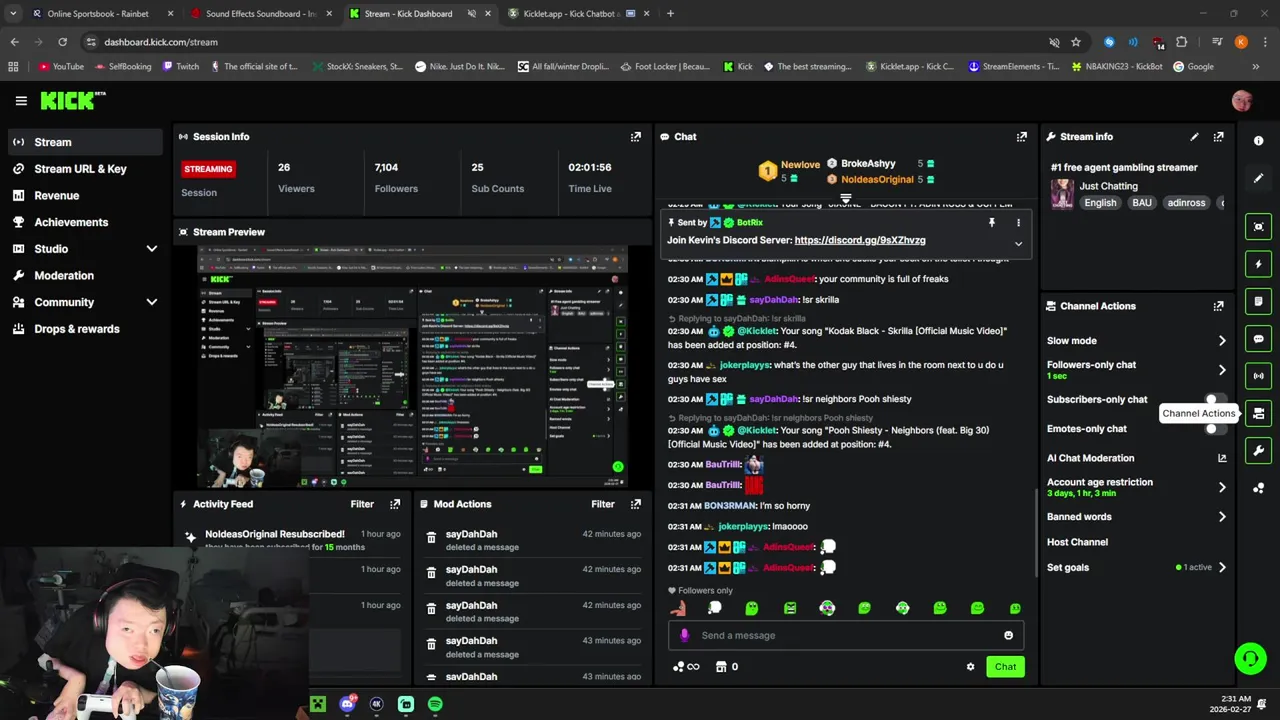Toggle Emotes-only chat switch
Image resolution: width=1280 pixels, height=720 pixels.
click(x=1216, y=429)
